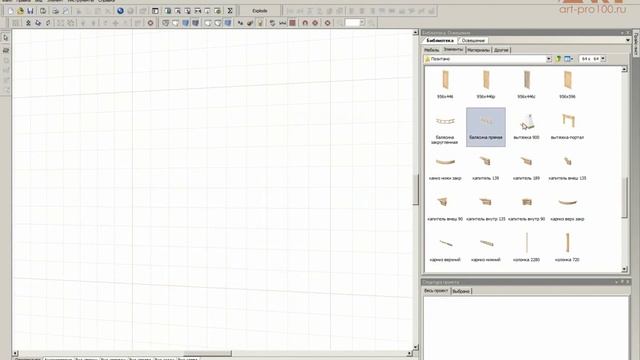The height and width of the screenshot is (360, 640).
Task: Click the Print preview magnifier icon
Action: pos(65,11)
